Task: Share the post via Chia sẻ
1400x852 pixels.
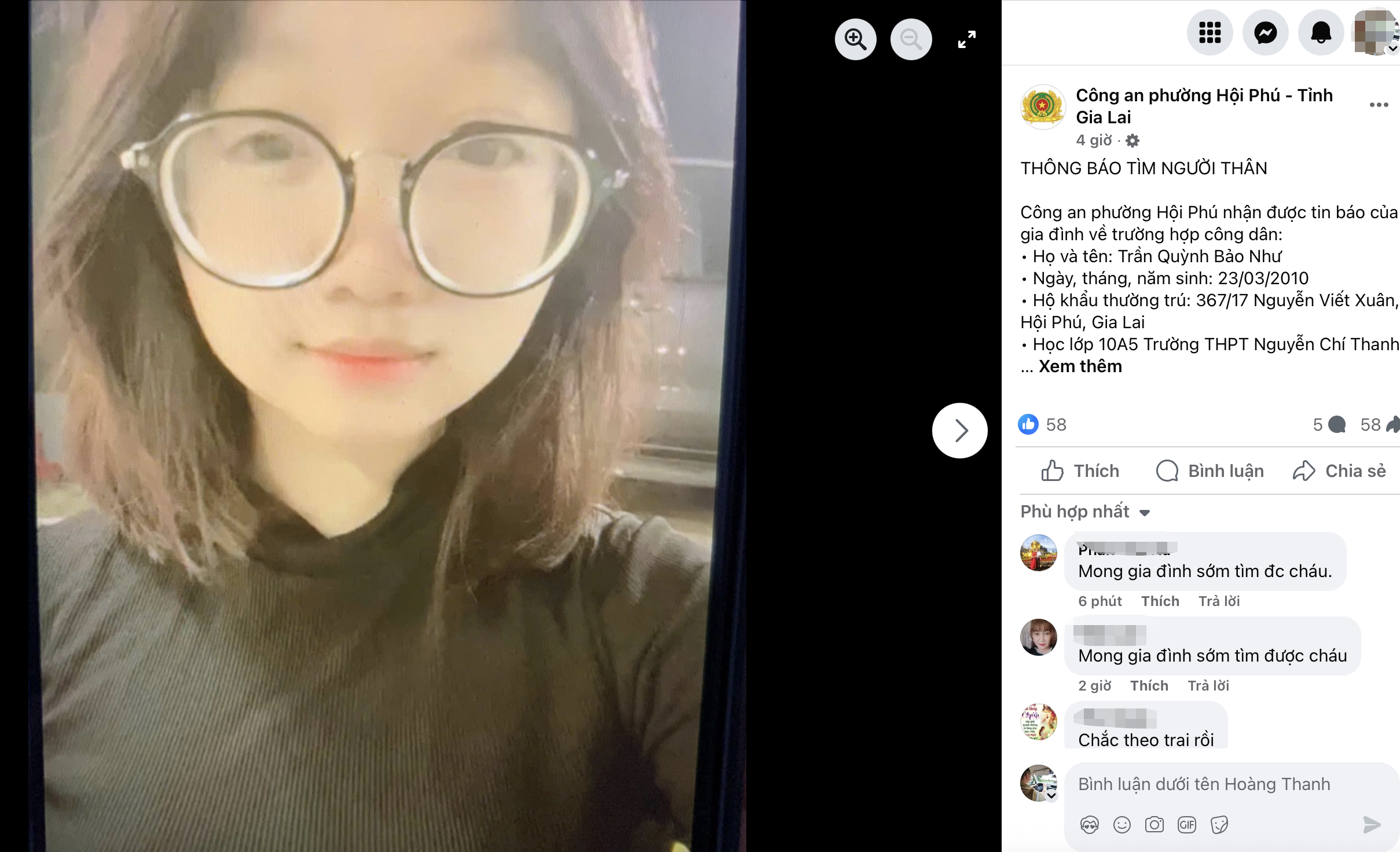Action: (x=1339, y=471)
